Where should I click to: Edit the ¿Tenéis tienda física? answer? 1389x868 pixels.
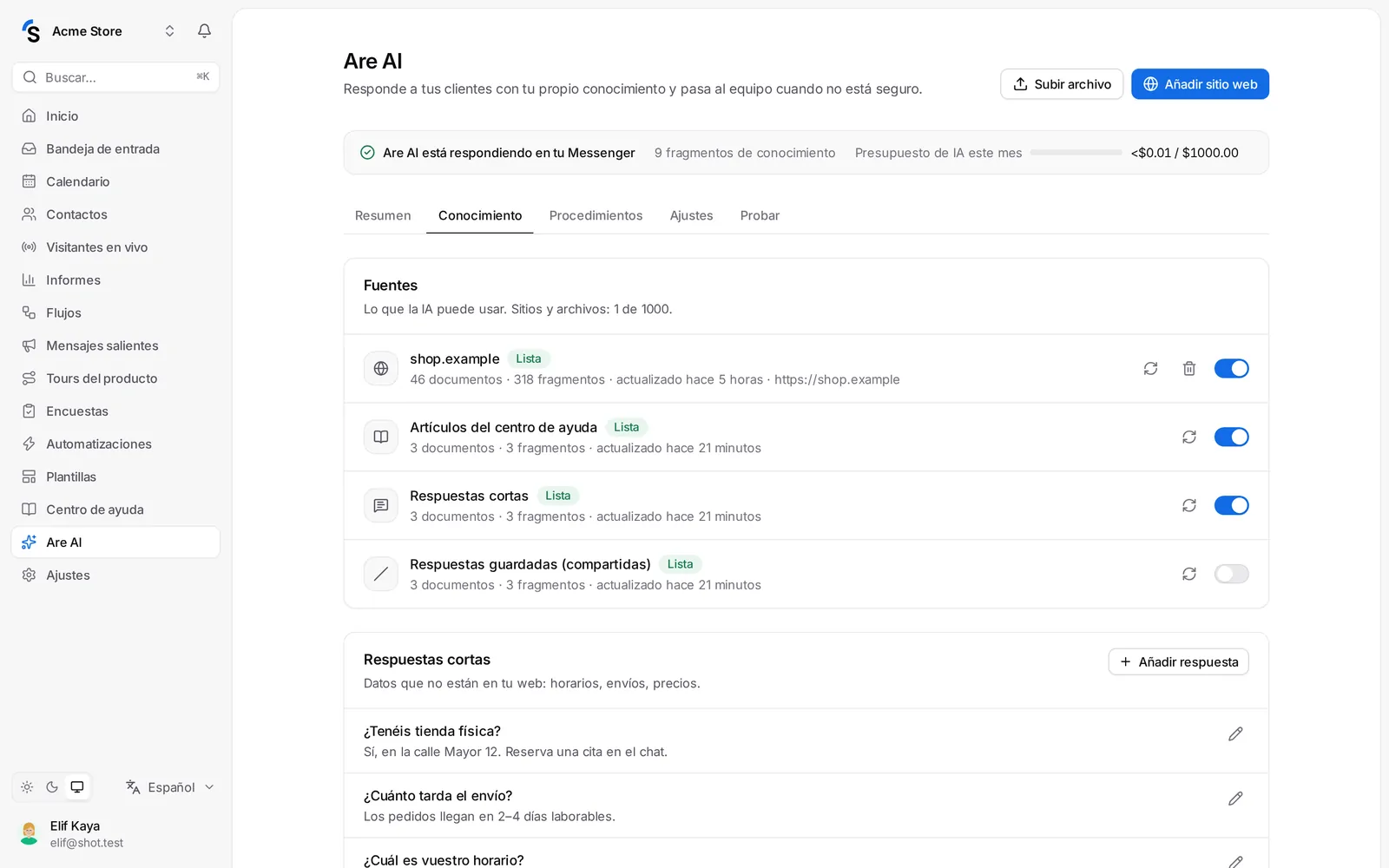[1235, 734]
